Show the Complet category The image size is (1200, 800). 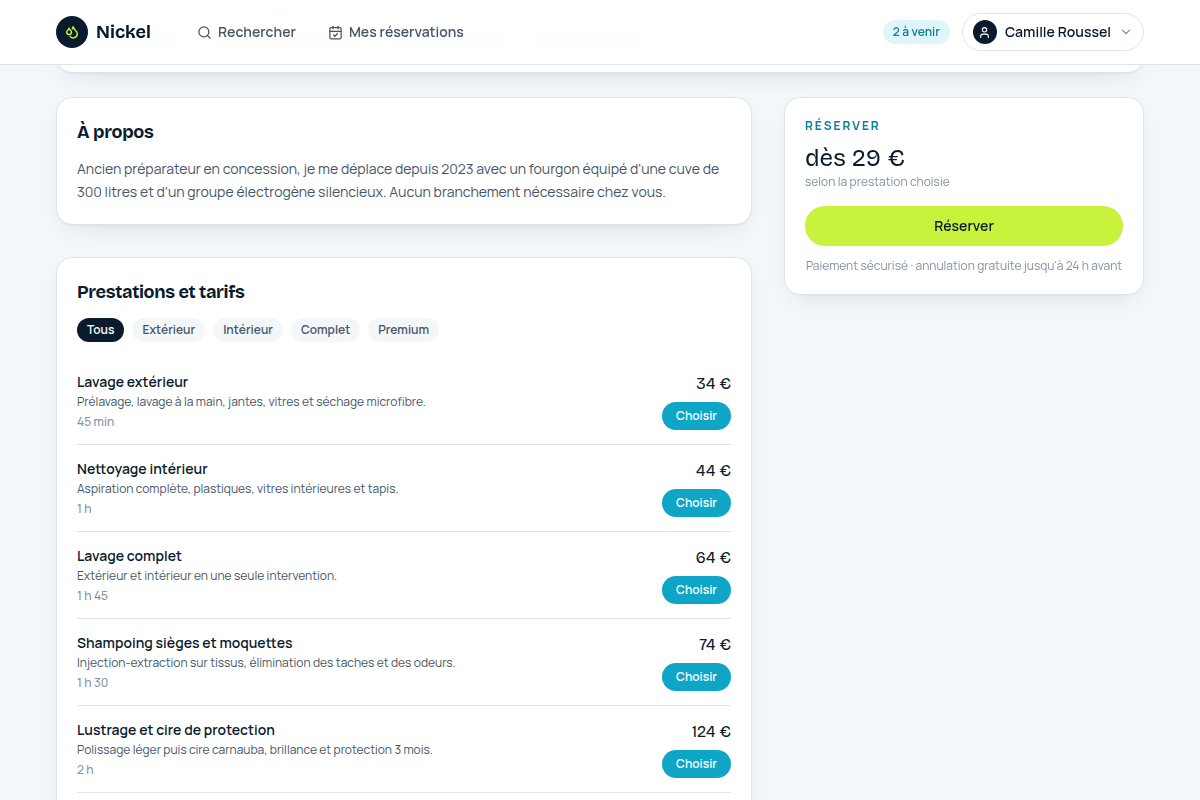(325, 330)
